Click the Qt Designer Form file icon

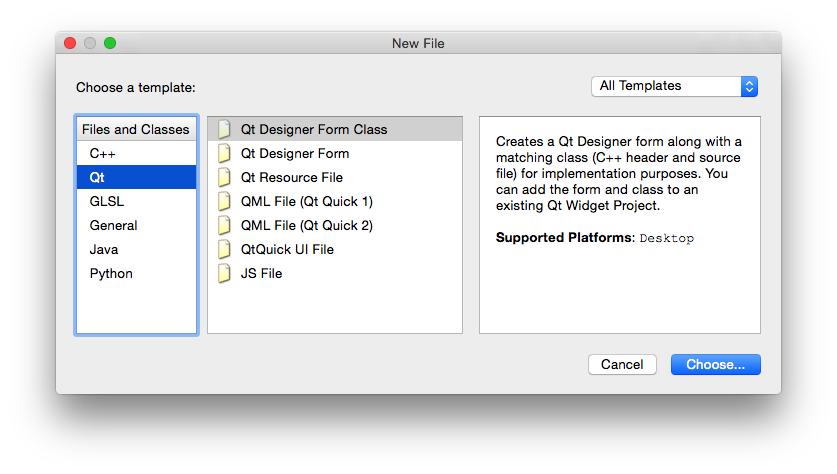pyautogui.click(x=224, y=153)
